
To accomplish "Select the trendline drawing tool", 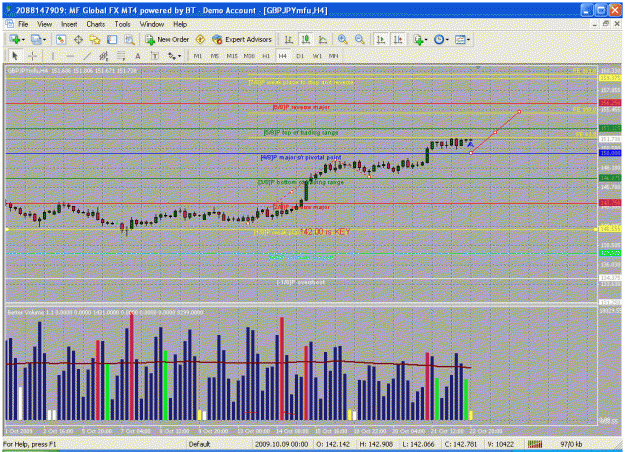I will (86, 56).
